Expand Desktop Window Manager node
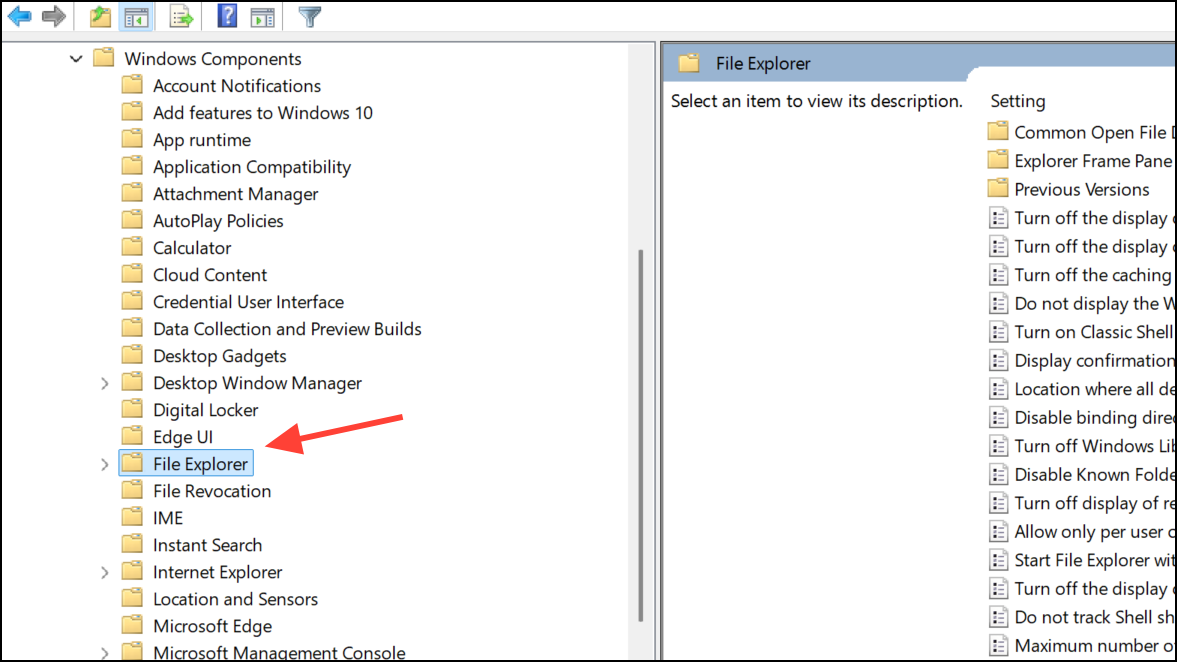 pyautogui.click(x=104, y=384)
